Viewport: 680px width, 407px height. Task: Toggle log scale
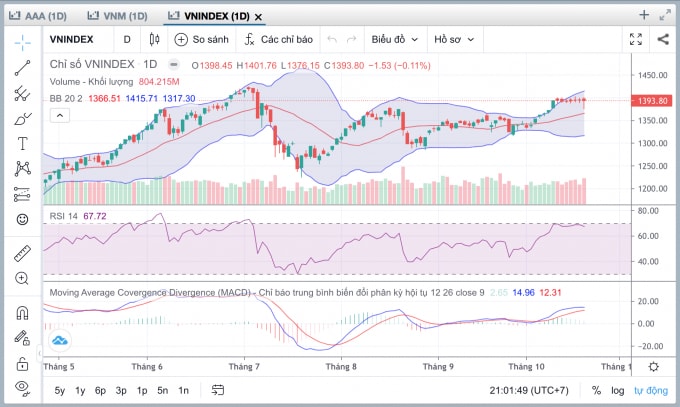tap(618, 391)
